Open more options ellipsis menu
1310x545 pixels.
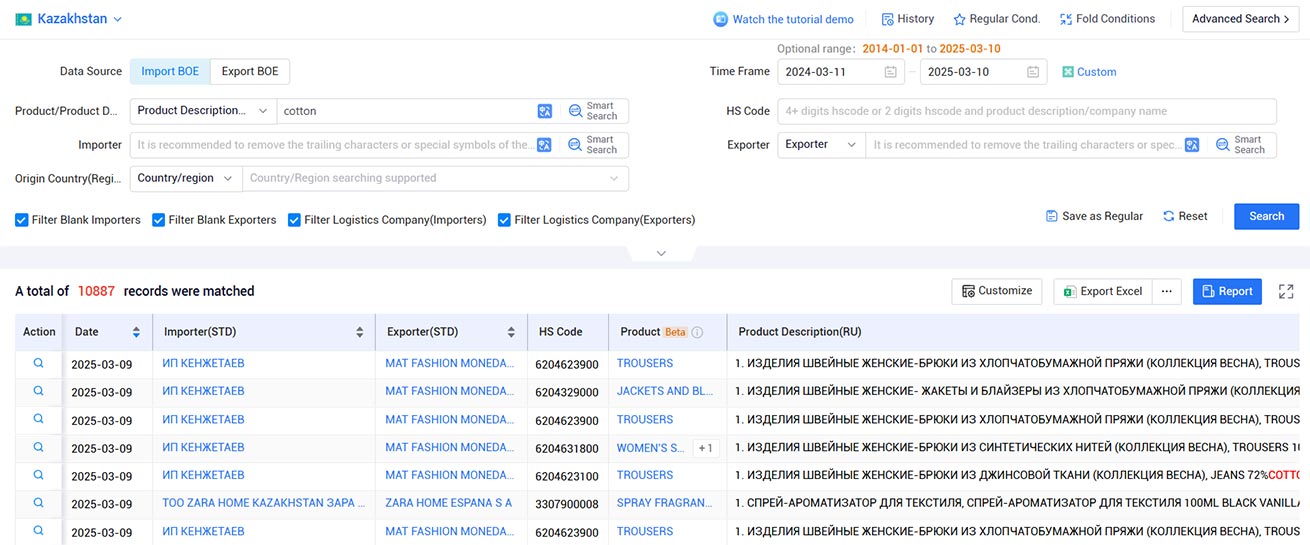pos(1166,291)
